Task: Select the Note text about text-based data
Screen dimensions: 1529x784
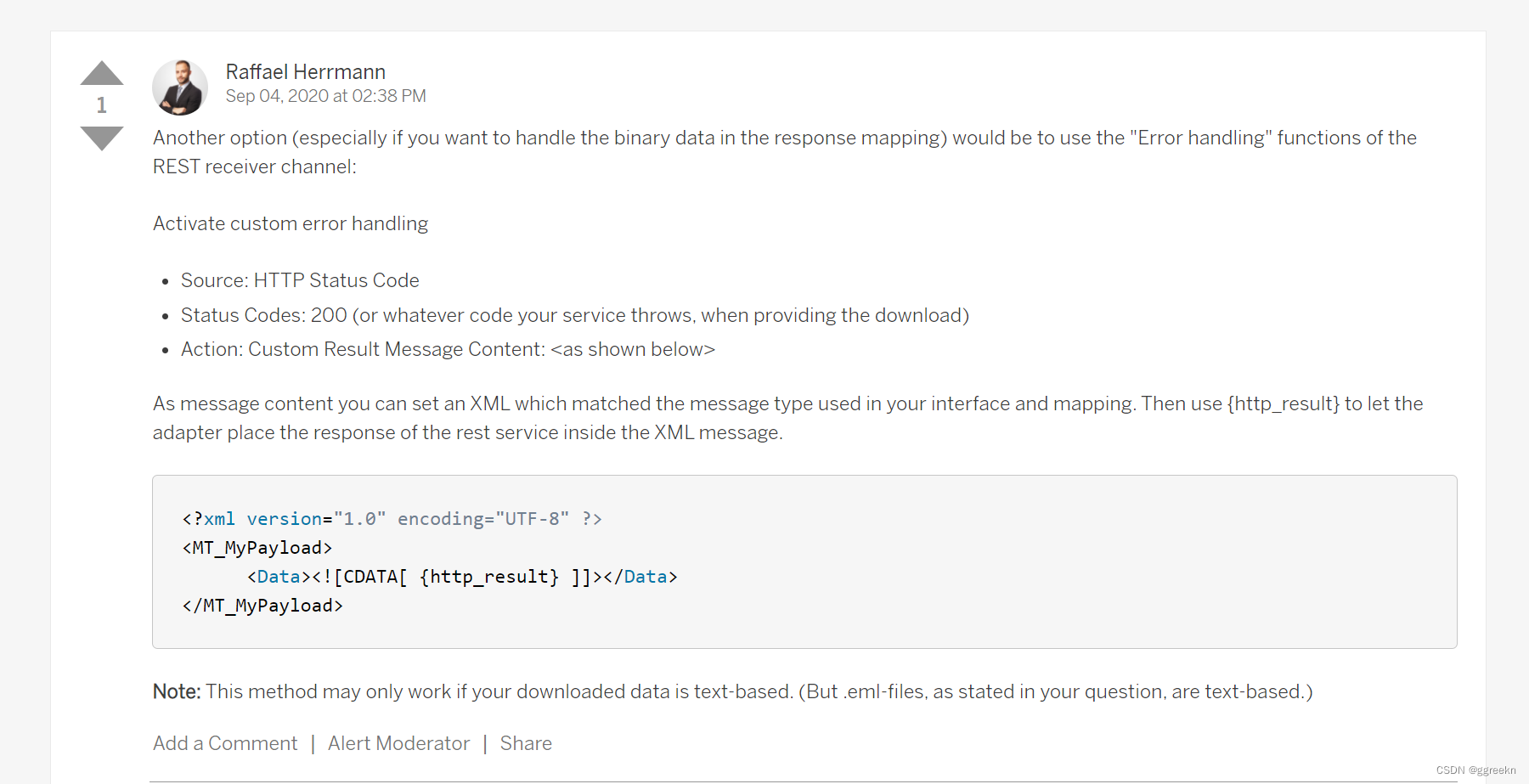Action: (732, 692)
